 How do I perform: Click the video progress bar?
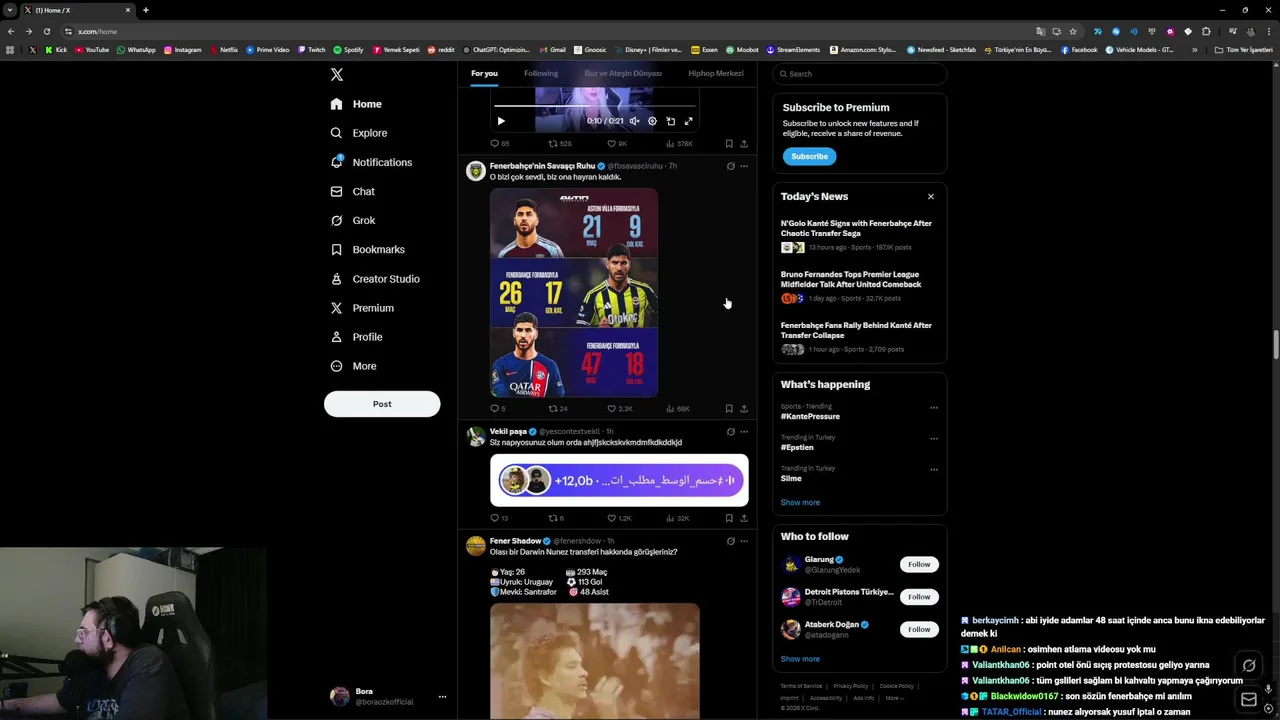595,105
